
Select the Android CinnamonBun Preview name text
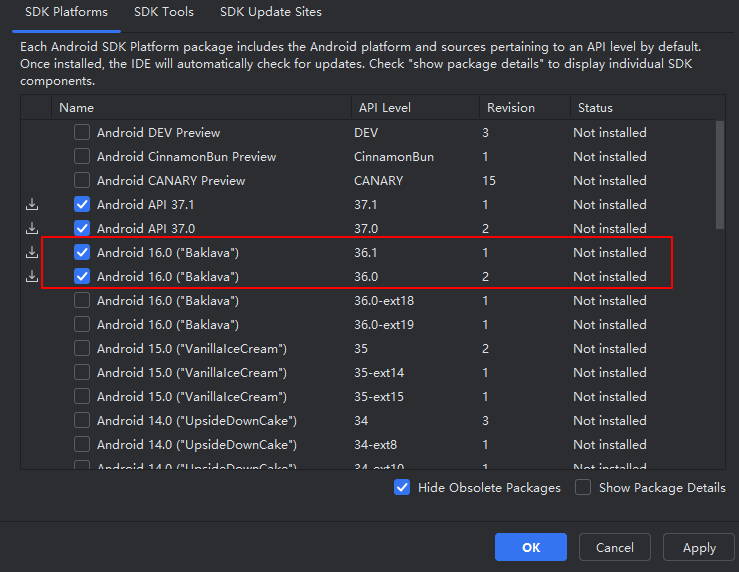click(x=187, y=157)
